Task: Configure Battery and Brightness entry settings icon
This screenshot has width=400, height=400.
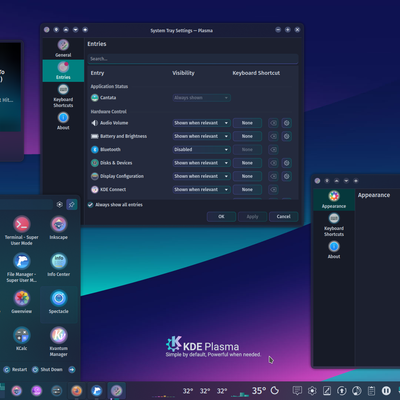Action: [x=287, y=136]
